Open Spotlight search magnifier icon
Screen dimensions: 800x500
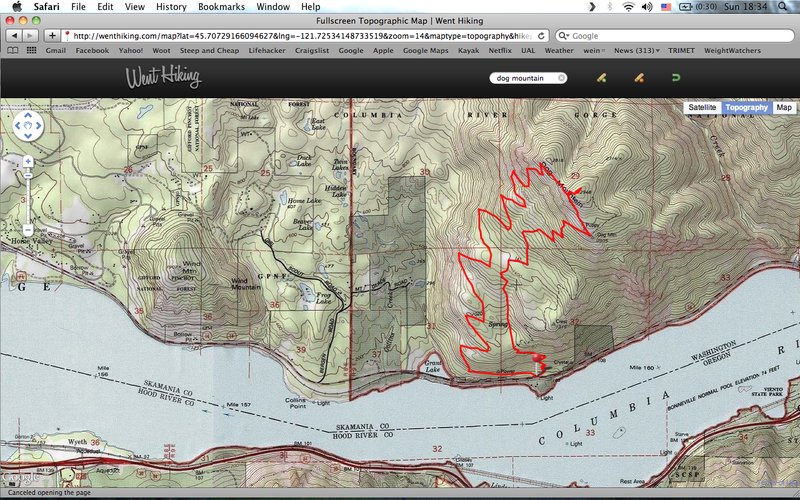pyautogui.click(x=783, y=7)
